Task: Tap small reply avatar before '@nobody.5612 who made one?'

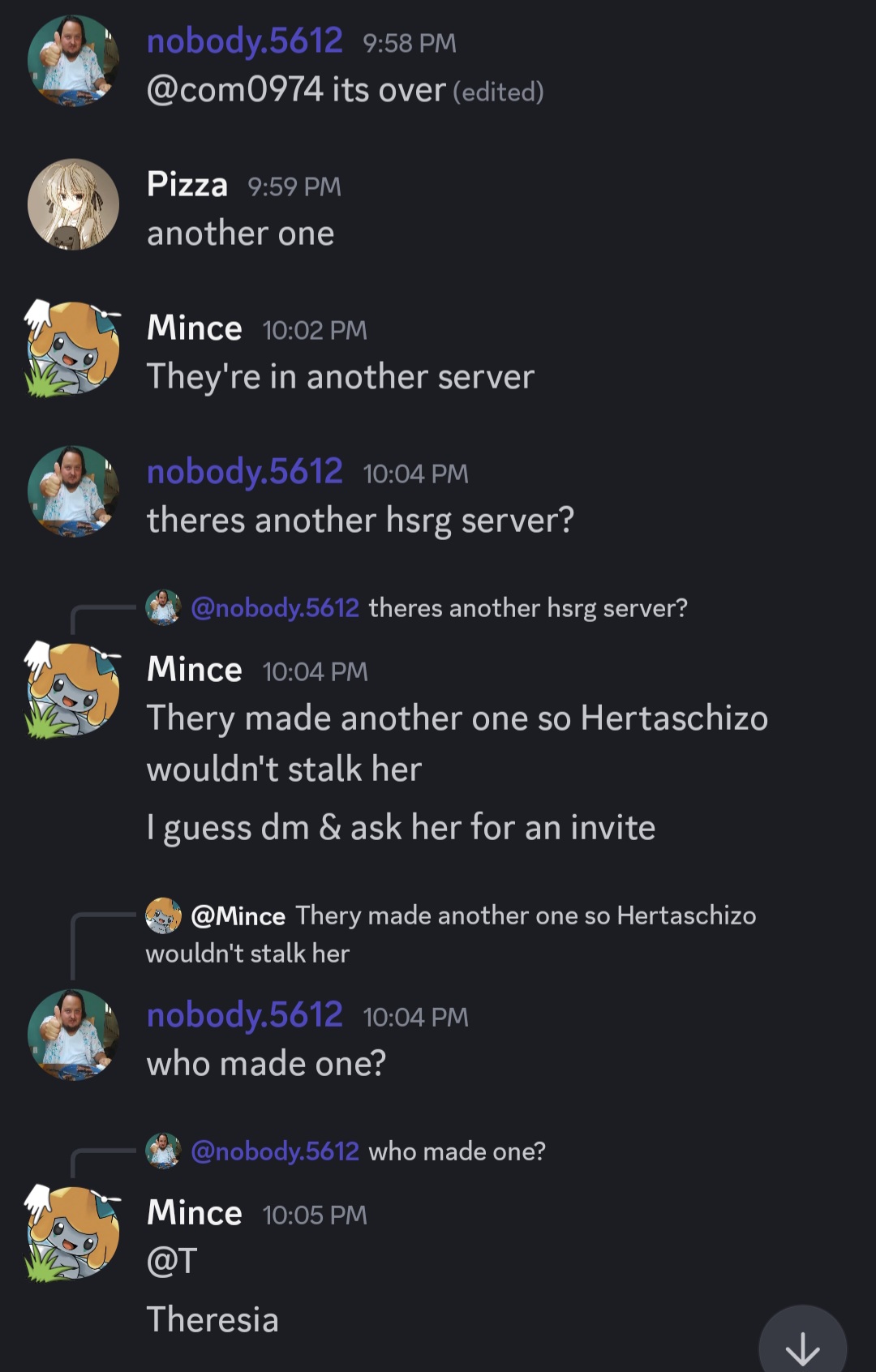Action: pos(163,1151)
